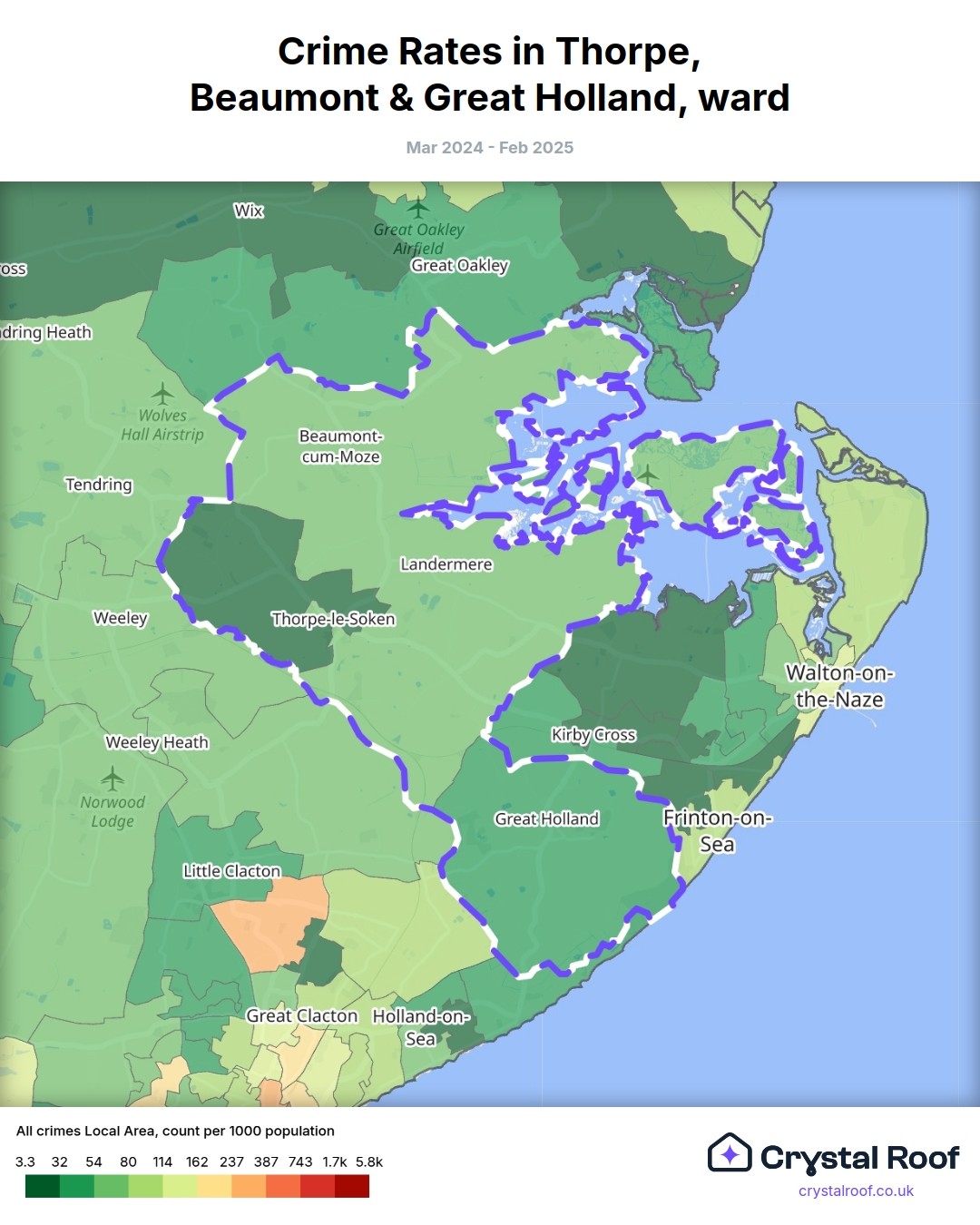Image resolution: width=980 pixels, height=1225 pixels.
Task: Select the dark red legend swatch
Action: click(352, 1186)
